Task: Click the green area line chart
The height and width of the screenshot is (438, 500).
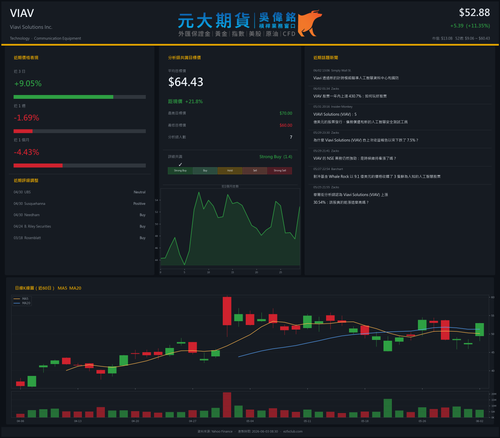Action: click(230, 230)
